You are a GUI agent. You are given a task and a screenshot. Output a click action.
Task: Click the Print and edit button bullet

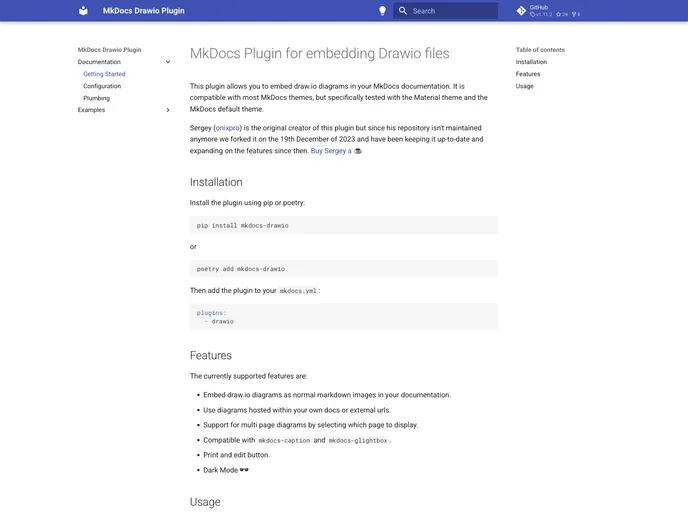coord(236,455)
